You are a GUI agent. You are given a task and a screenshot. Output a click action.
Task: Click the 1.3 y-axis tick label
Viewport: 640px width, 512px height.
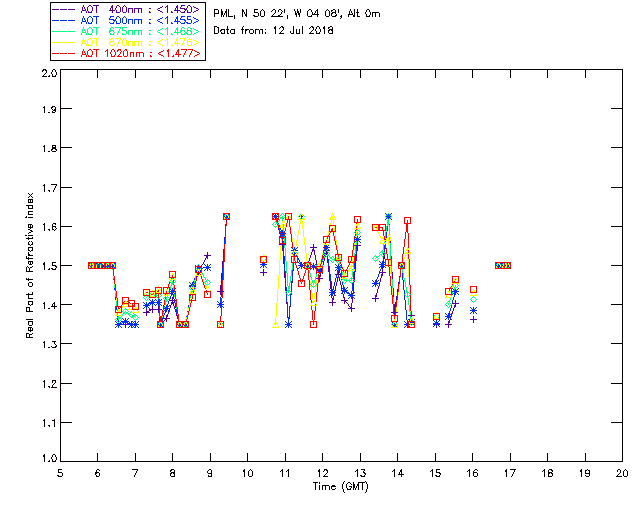tap(49, 344)
